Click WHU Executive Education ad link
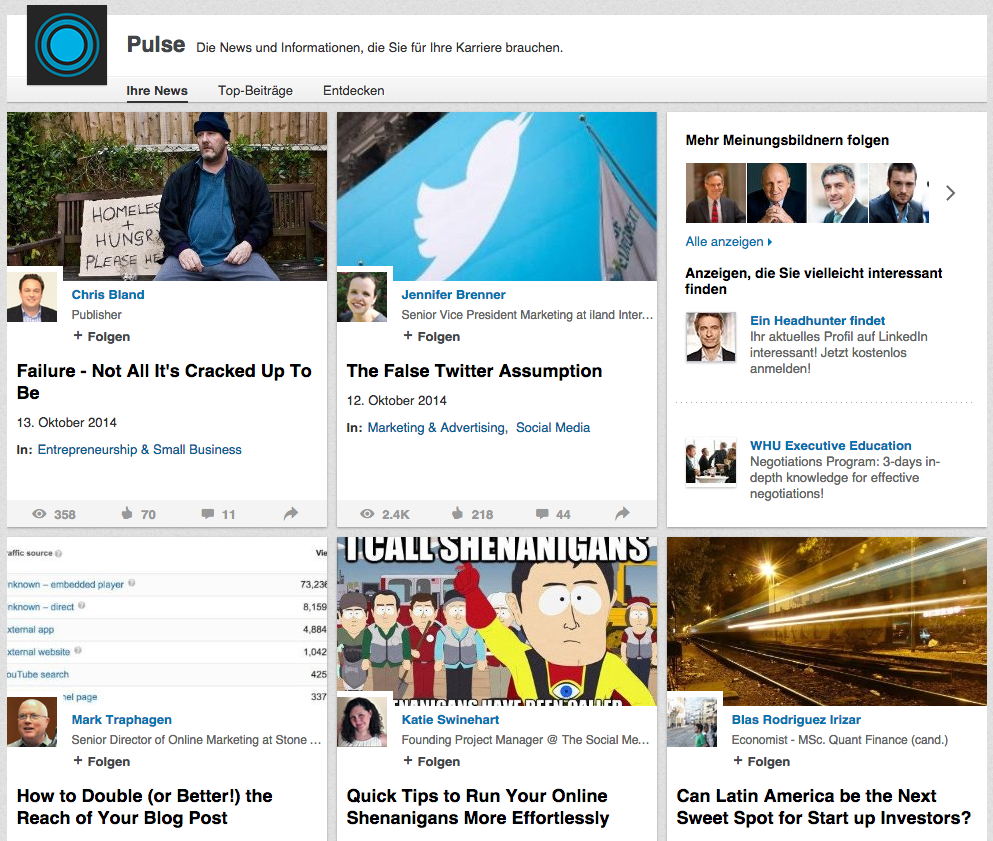 point(831,445)
